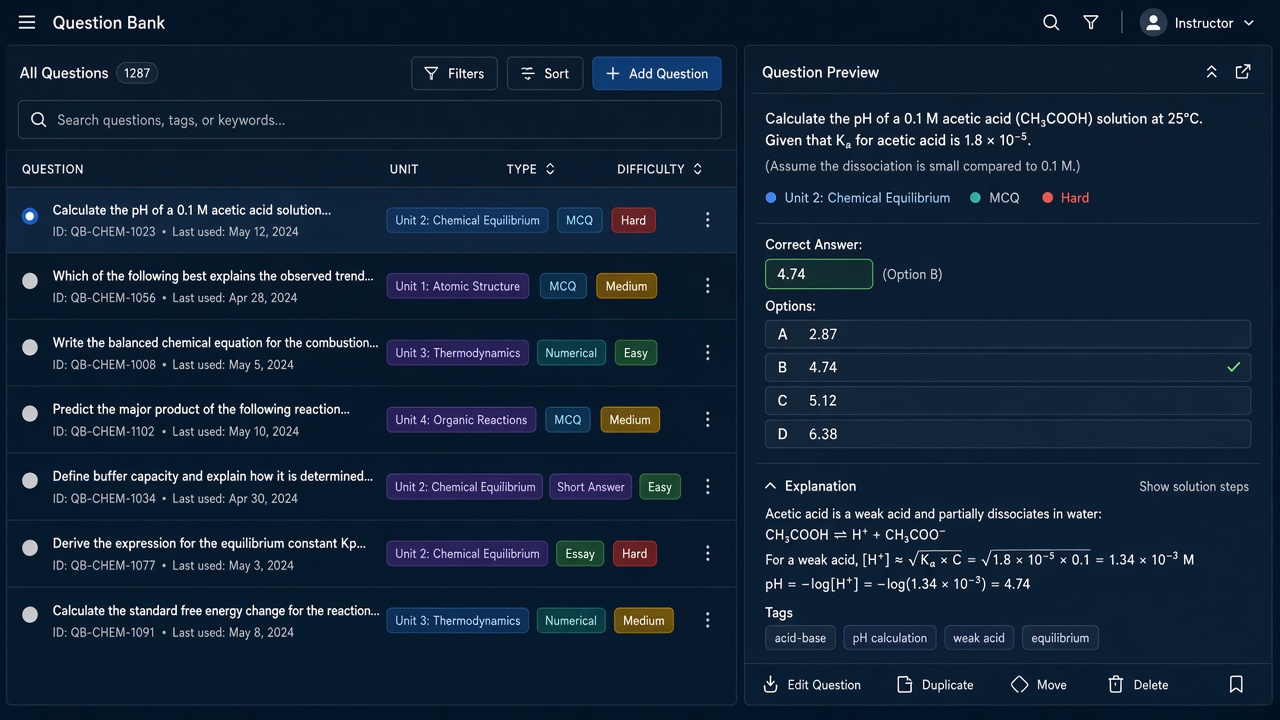Click Edit Question in the preview footer
This screenshot has width=1280, height=720.
[x=811, y=685]
